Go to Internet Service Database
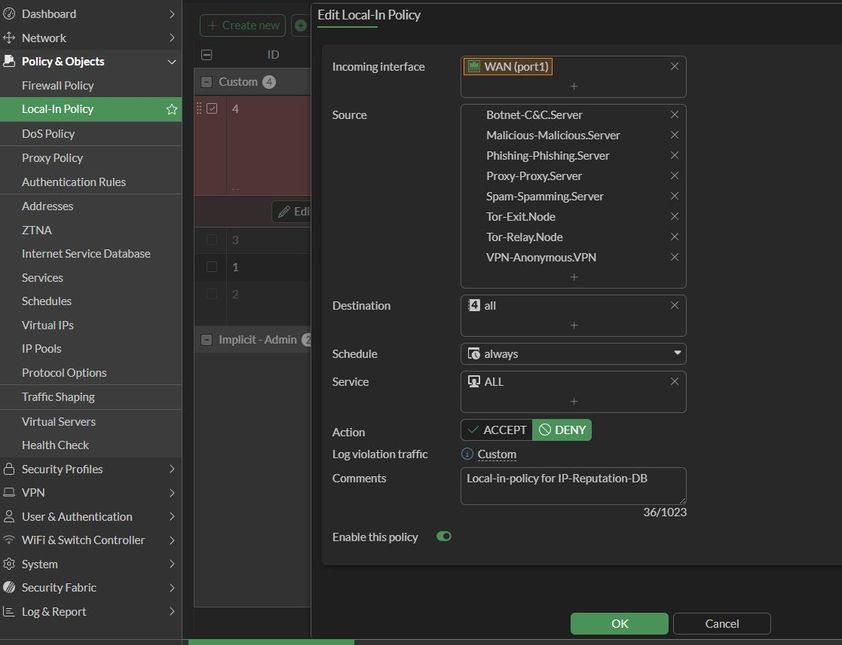This screenshot has width=842, height=645. point(86,254)
